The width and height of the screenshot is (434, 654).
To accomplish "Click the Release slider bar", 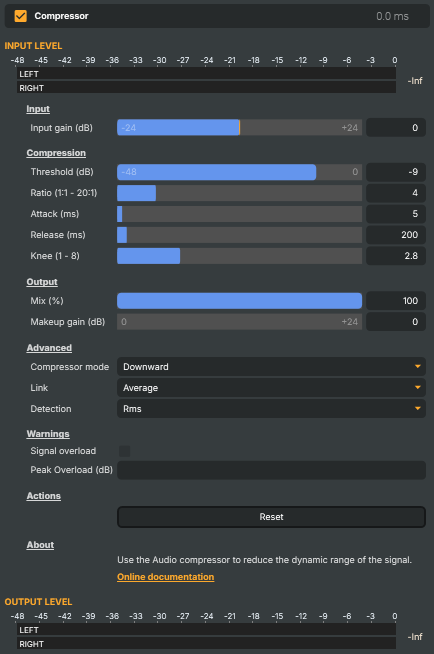I will 239,235.
